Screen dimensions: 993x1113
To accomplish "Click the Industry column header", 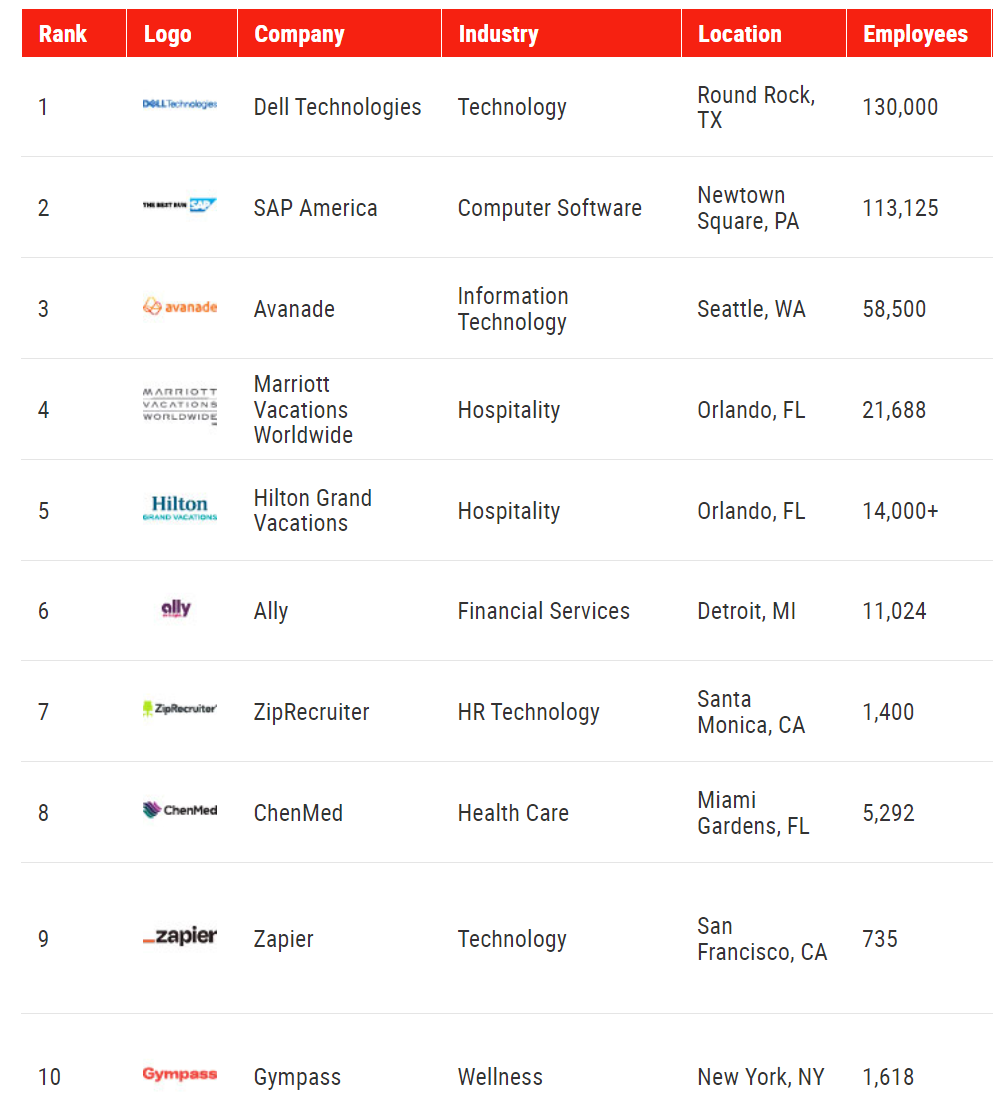I will coord(498,34).
